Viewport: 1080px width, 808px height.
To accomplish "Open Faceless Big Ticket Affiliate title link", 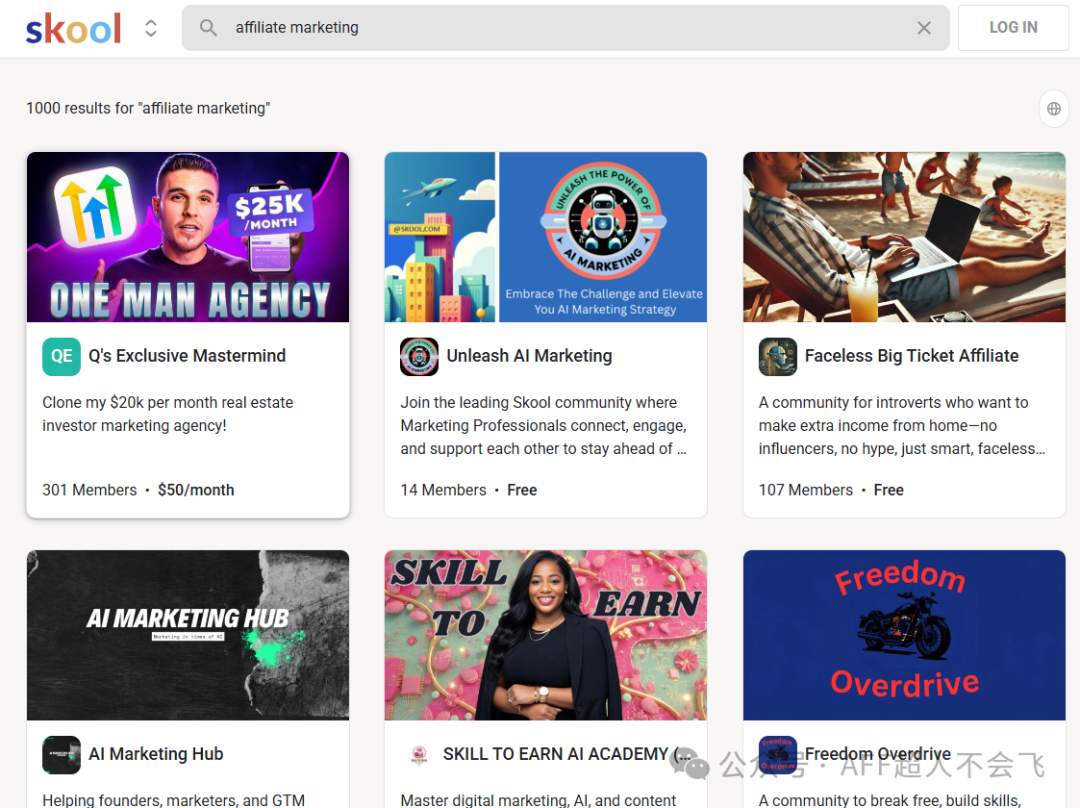I will point(911,356).
